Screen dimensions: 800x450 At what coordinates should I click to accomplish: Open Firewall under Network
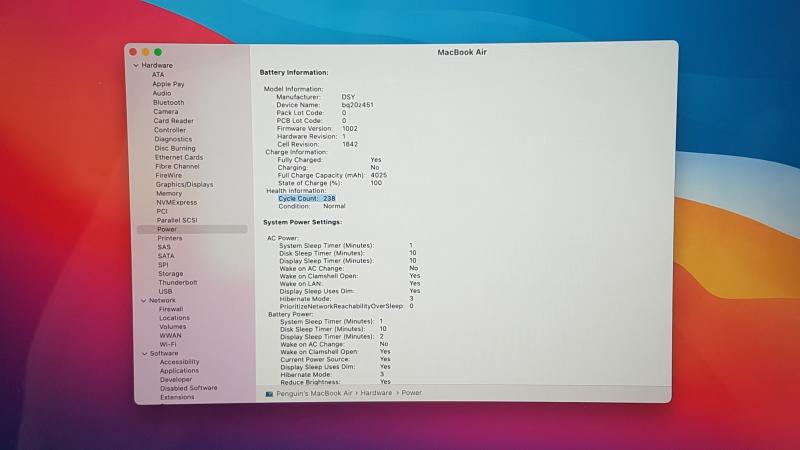coord(171,309)
